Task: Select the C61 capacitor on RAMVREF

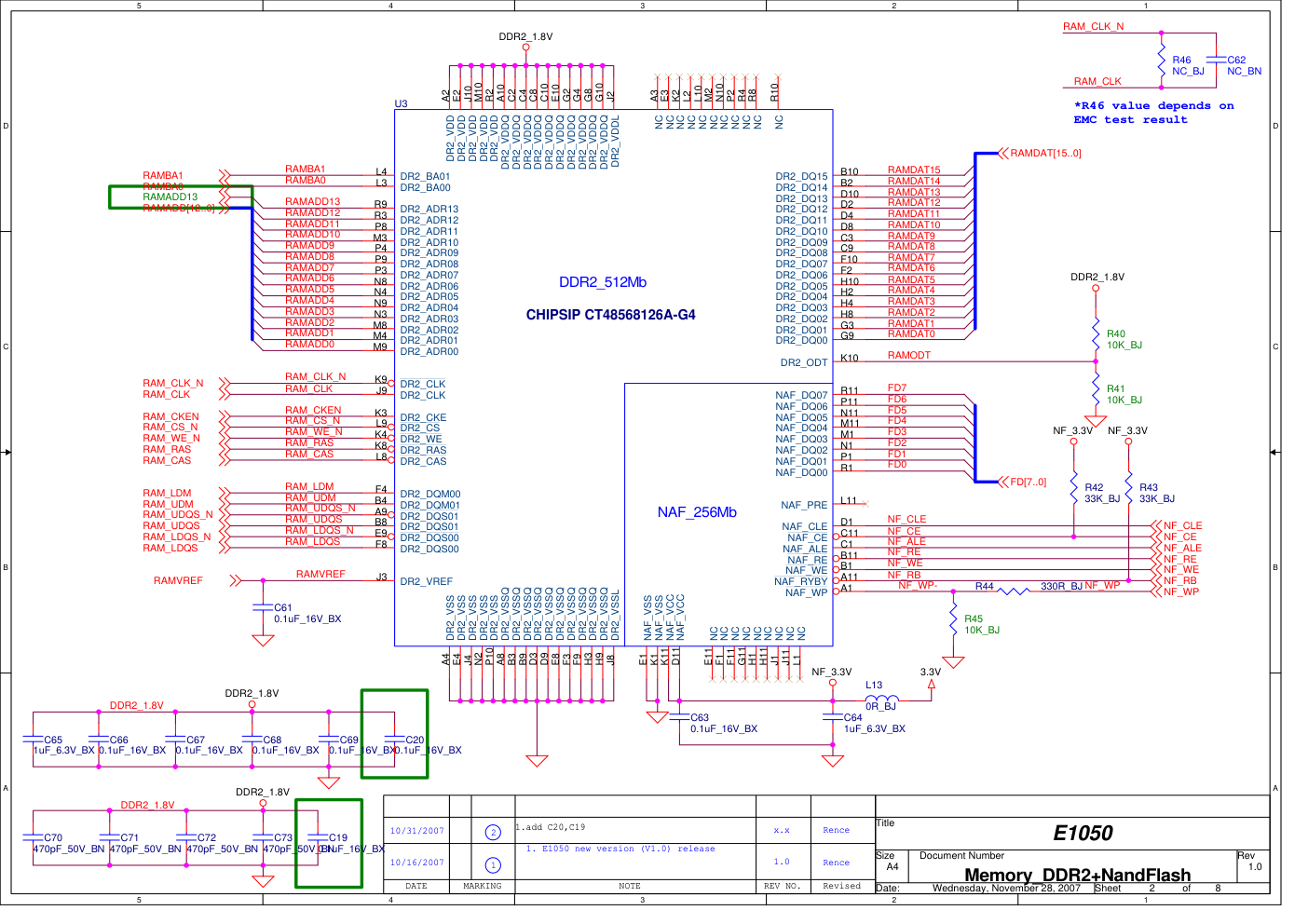Action: coord(263,607)
